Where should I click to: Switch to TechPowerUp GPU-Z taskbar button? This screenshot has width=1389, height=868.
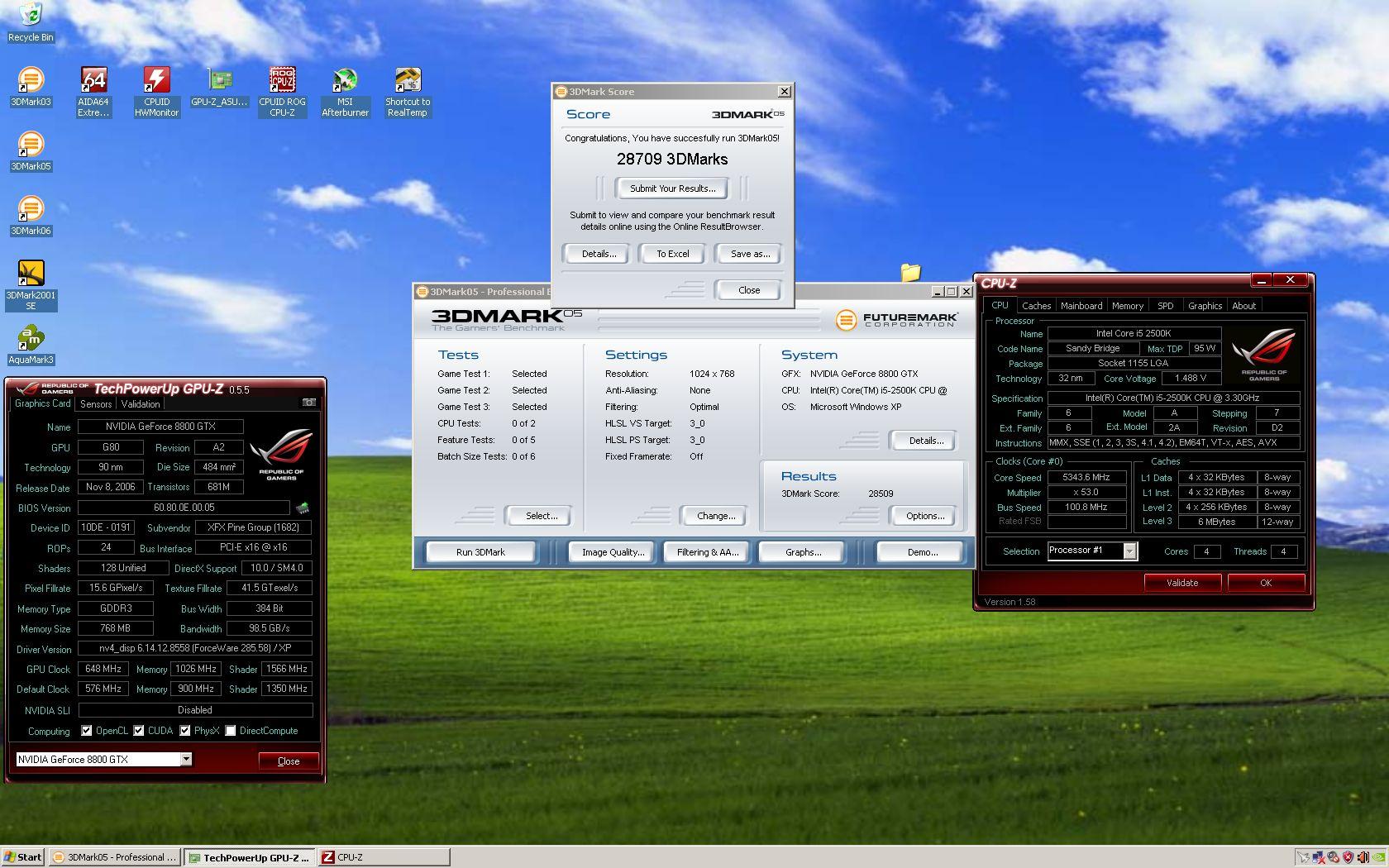[249, 857]
